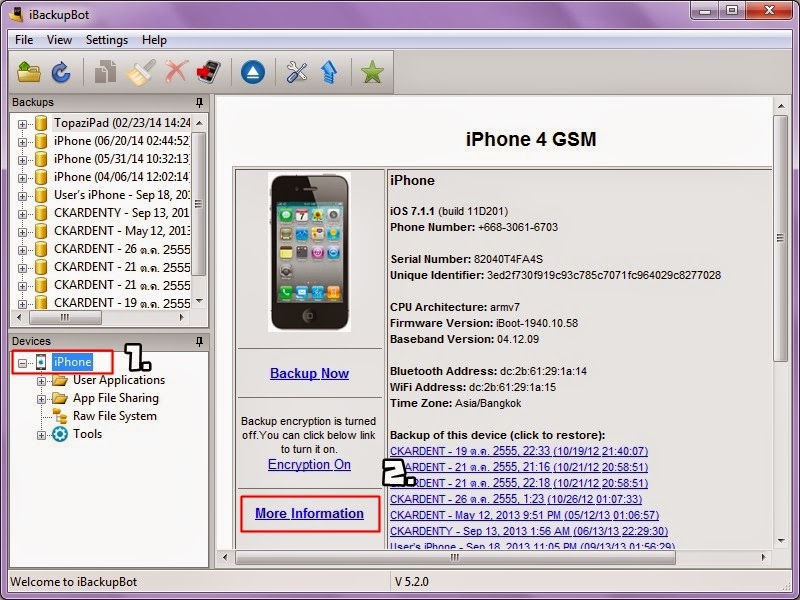This screenshot has height=600, width=800.
Task: Click the Tools gear icon in Devices
Action: click(60, 434)
